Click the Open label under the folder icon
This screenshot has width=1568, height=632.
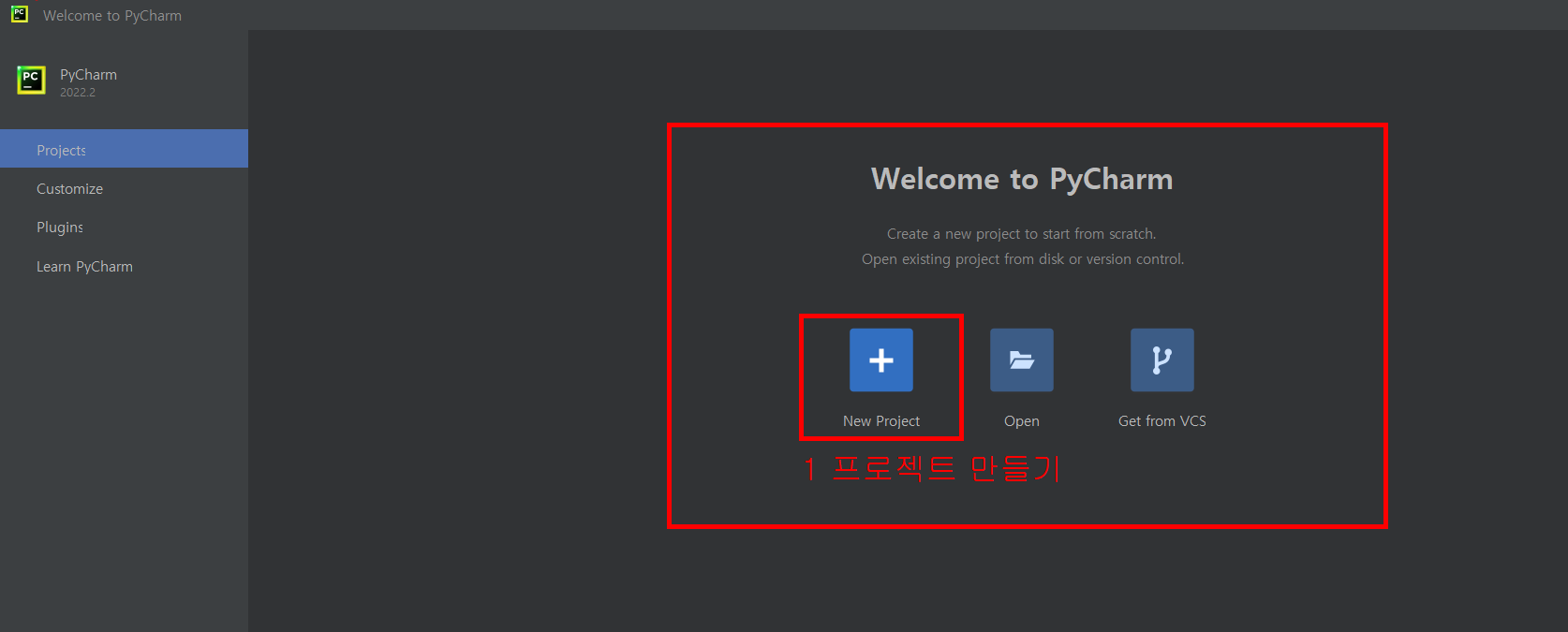click(x=1022, y=421)
